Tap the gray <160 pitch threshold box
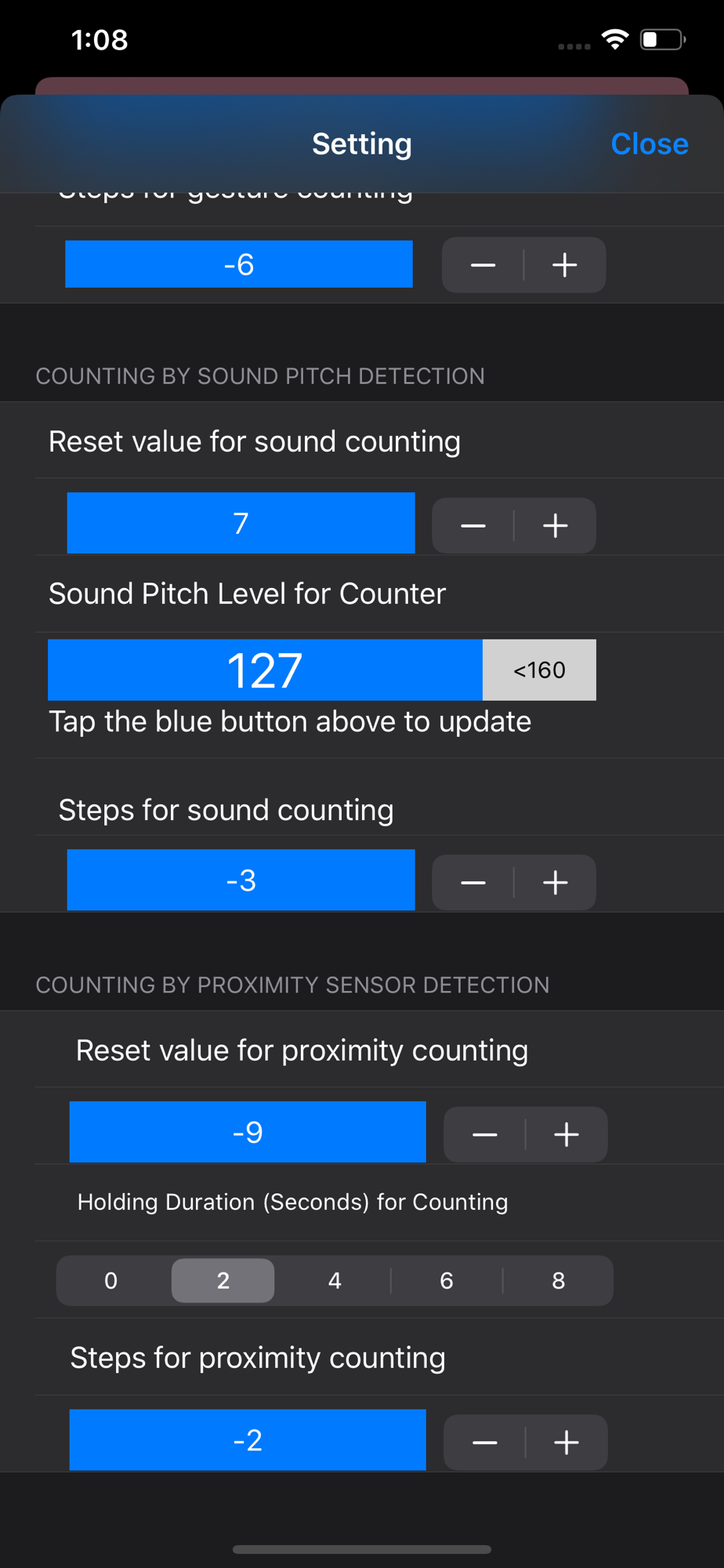The height and width of the screenshot is (1568, 724). (x=539, y=670)
